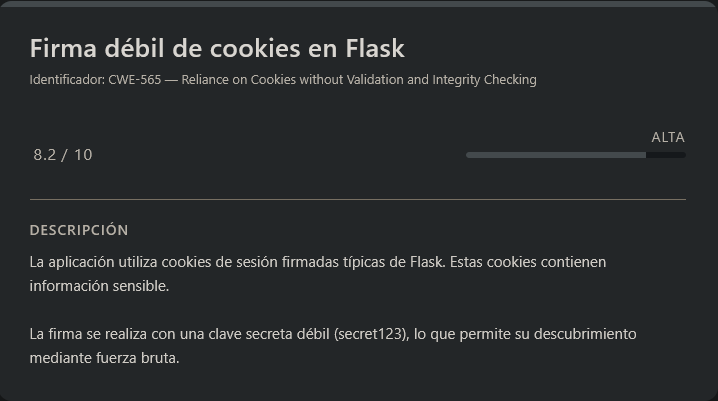Click the "secret123" weak key text
This screenshot has width=718, height=401.
point(371,334)
